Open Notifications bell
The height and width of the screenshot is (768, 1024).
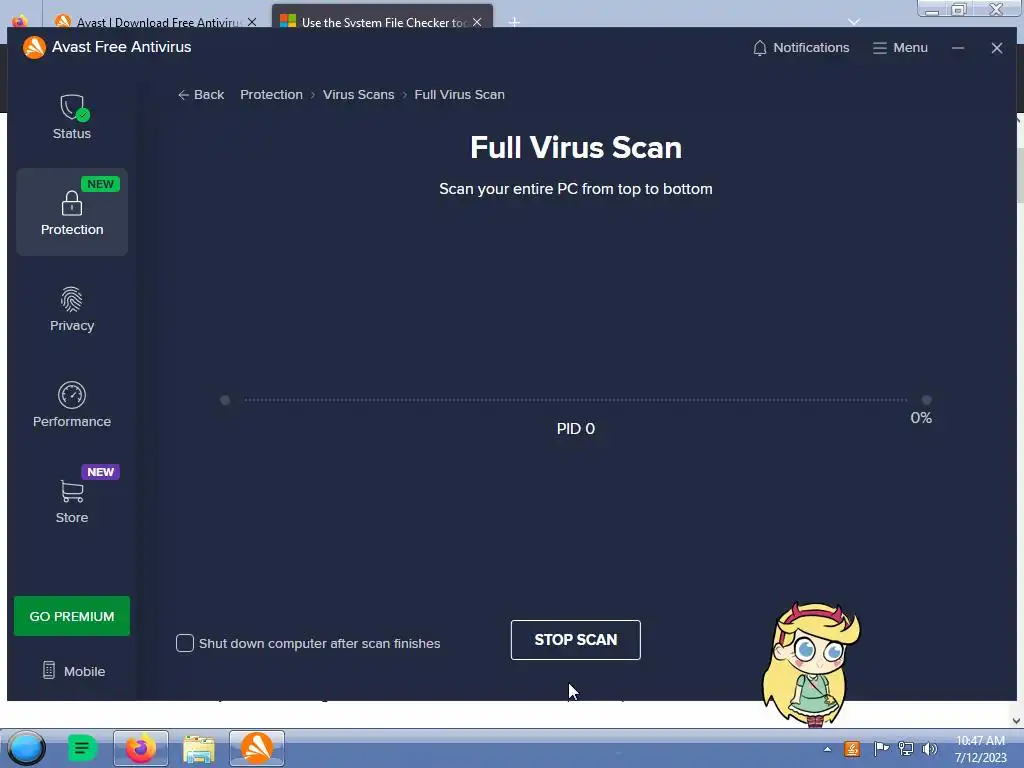click(801, 48)
